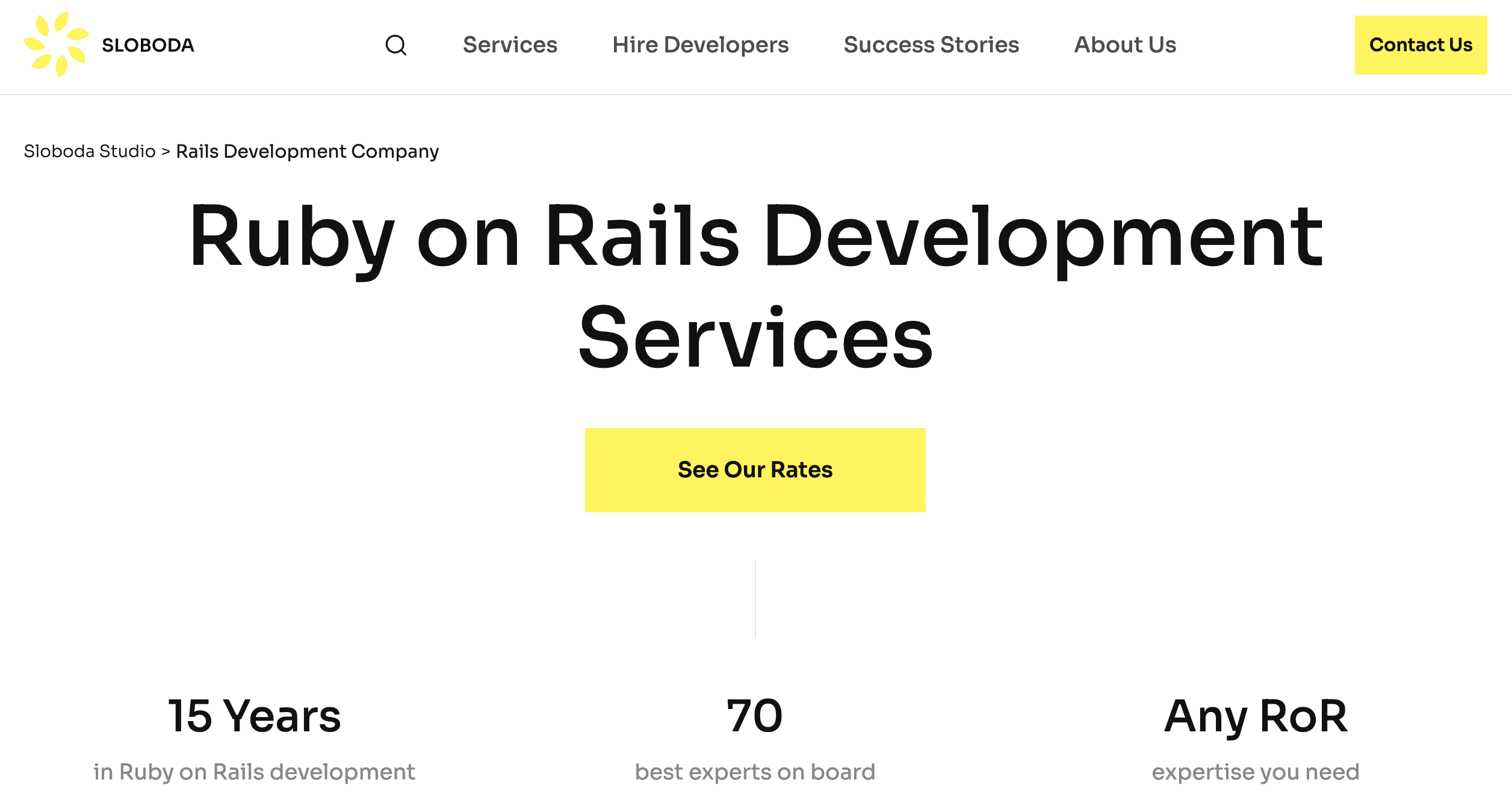Go to Success Stories
This screenshot has height=809, width=1512.
click(x=931, y=45)
